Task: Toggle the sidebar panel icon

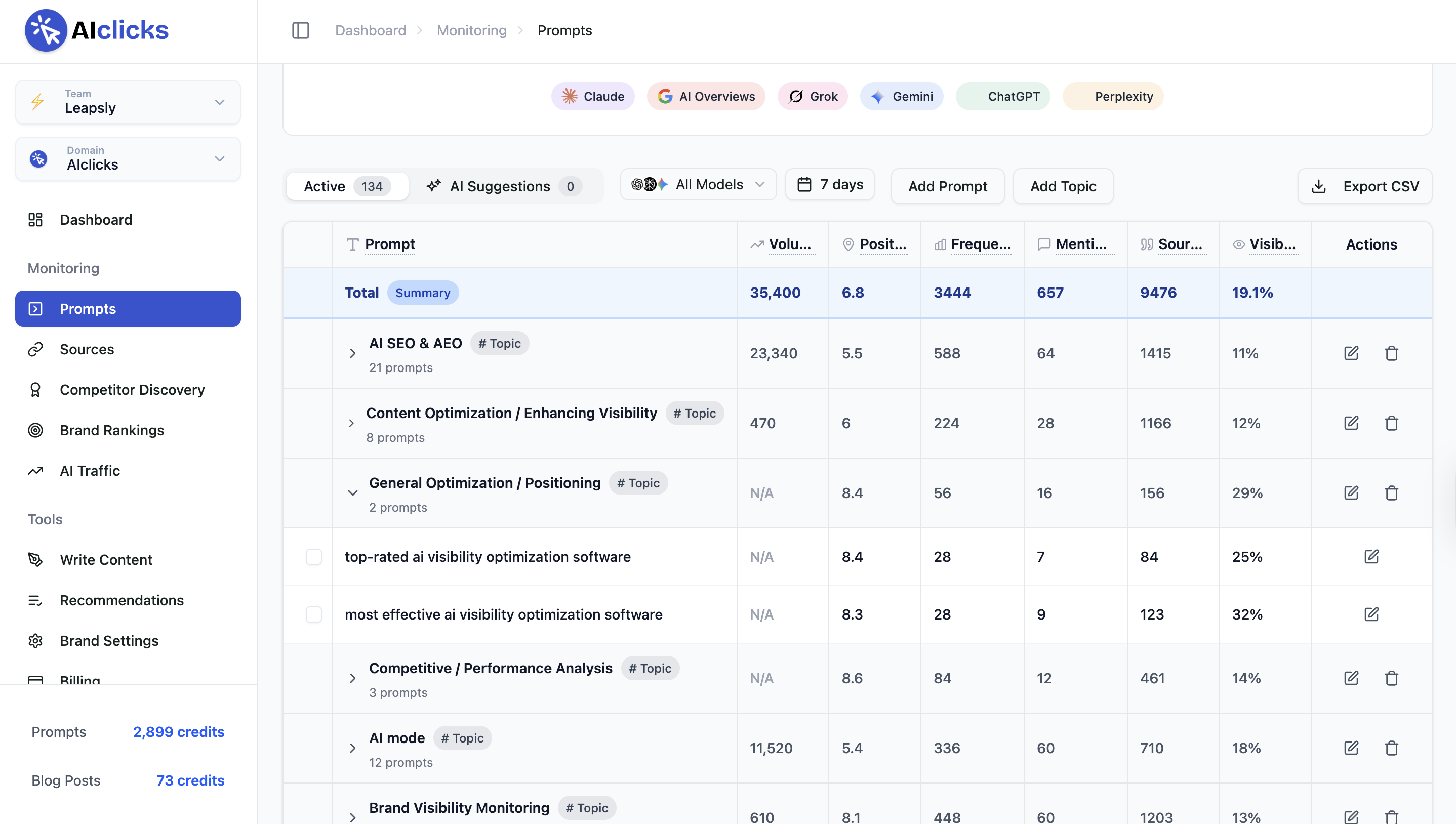Action: coord(301,30)
